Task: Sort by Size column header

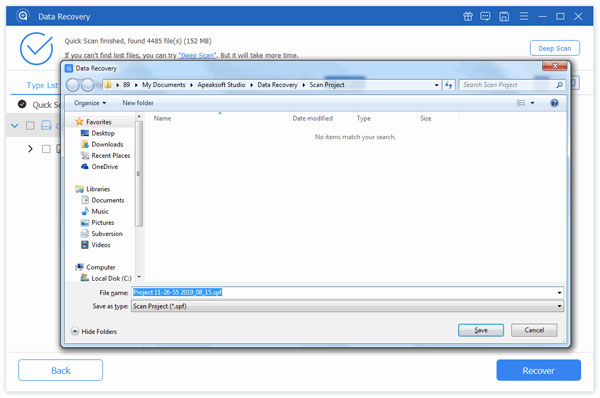Action: tap(426, 119)
